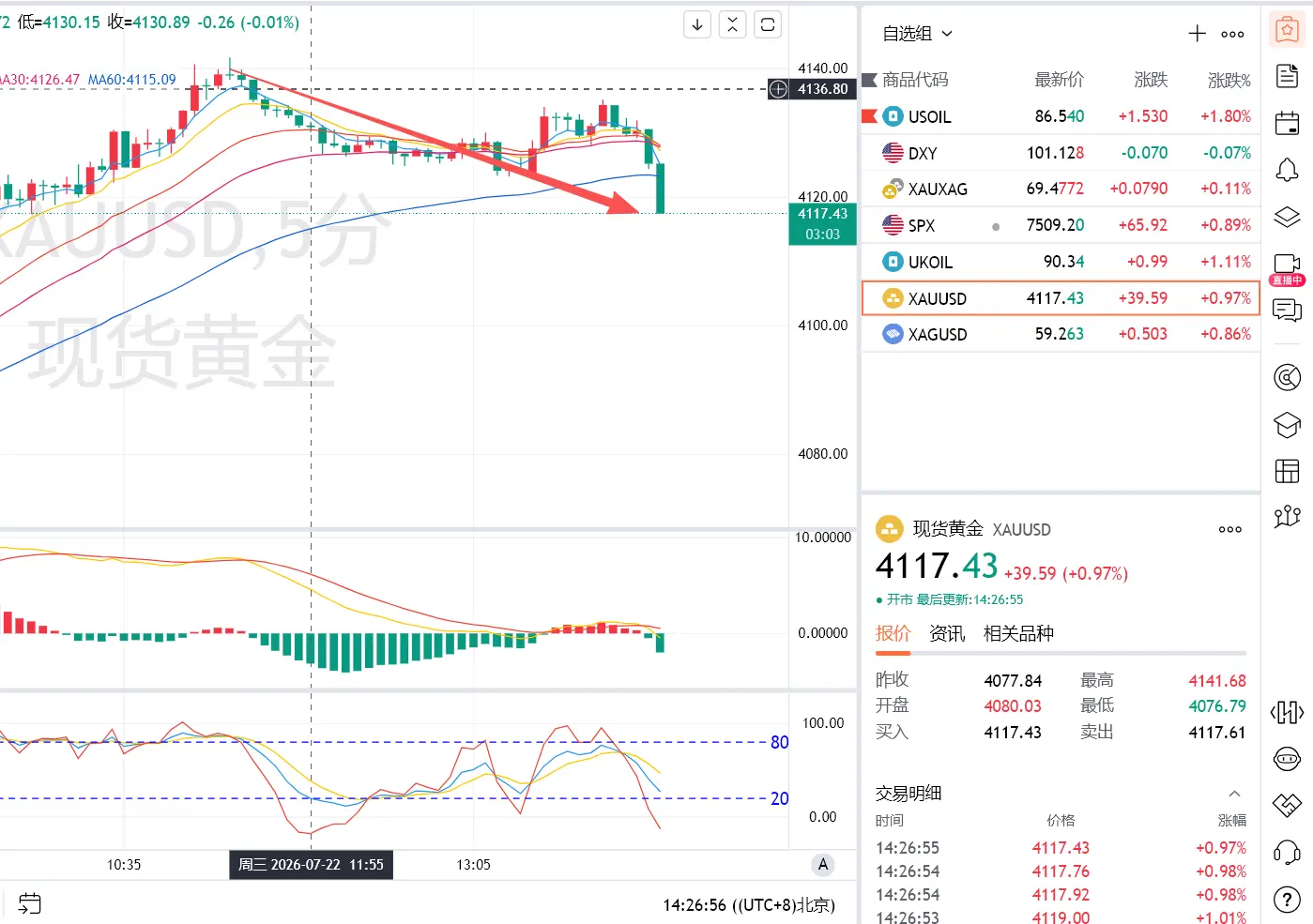
Task: Click the go-to-date calendar icon
Action: point(30,903)
